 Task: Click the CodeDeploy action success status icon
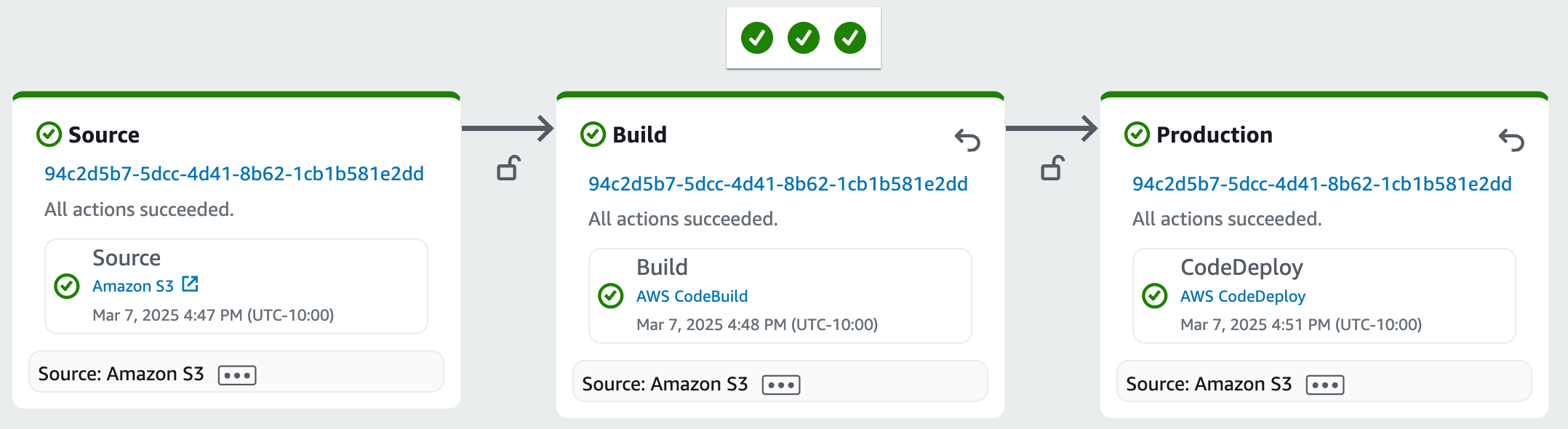click(x=1154, y=296)
